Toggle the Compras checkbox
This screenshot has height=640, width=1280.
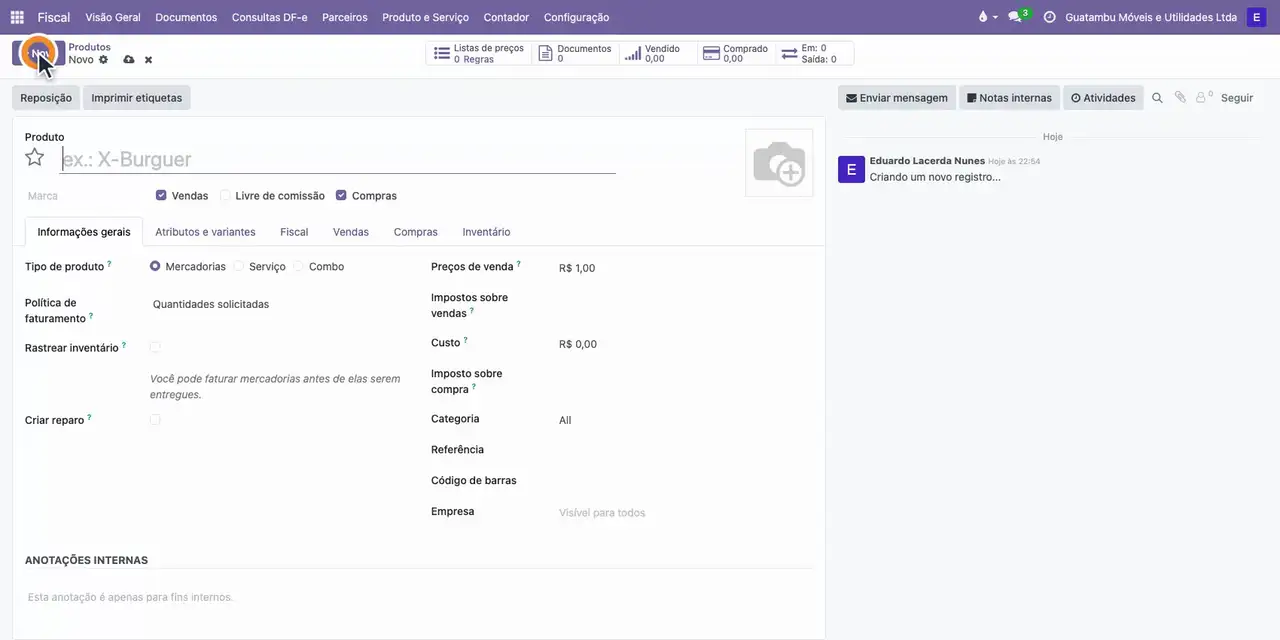(x=341, y=196)
